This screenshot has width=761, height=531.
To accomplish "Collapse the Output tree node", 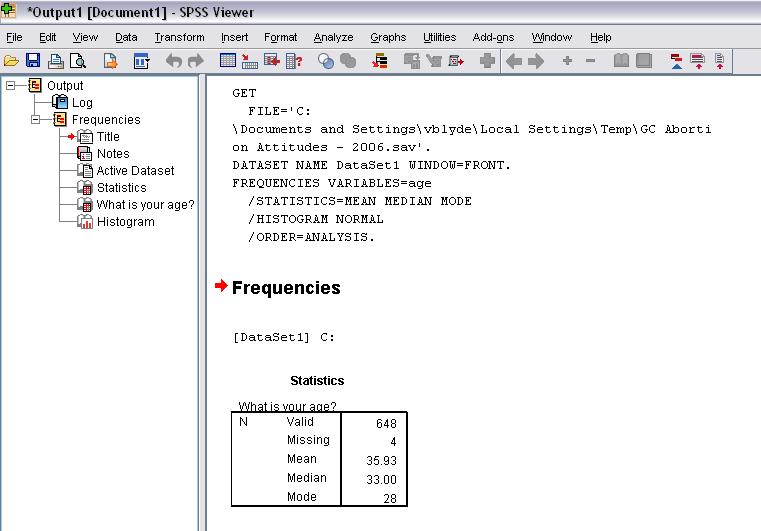I will tap(11, 86).
